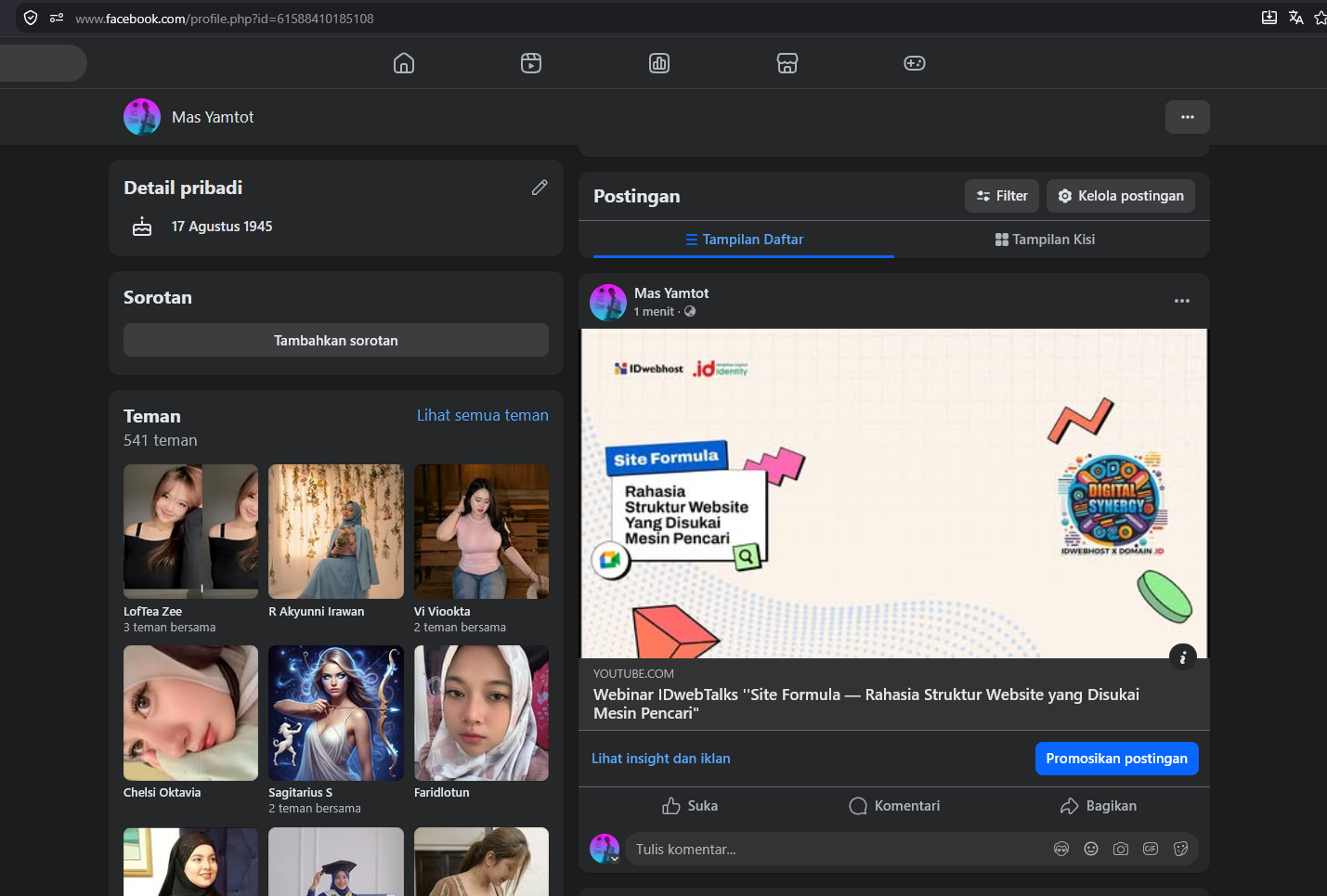Open the emoji picker in comment box
This screenshot has height=896, width=1327.
click(x=1091, y=849)
